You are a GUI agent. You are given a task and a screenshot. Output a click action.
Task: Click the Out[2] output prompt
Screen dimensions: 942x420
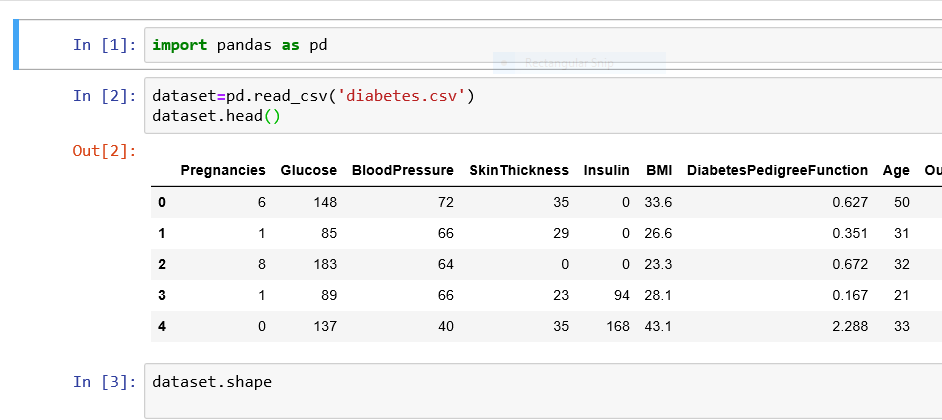coord(104,151)
